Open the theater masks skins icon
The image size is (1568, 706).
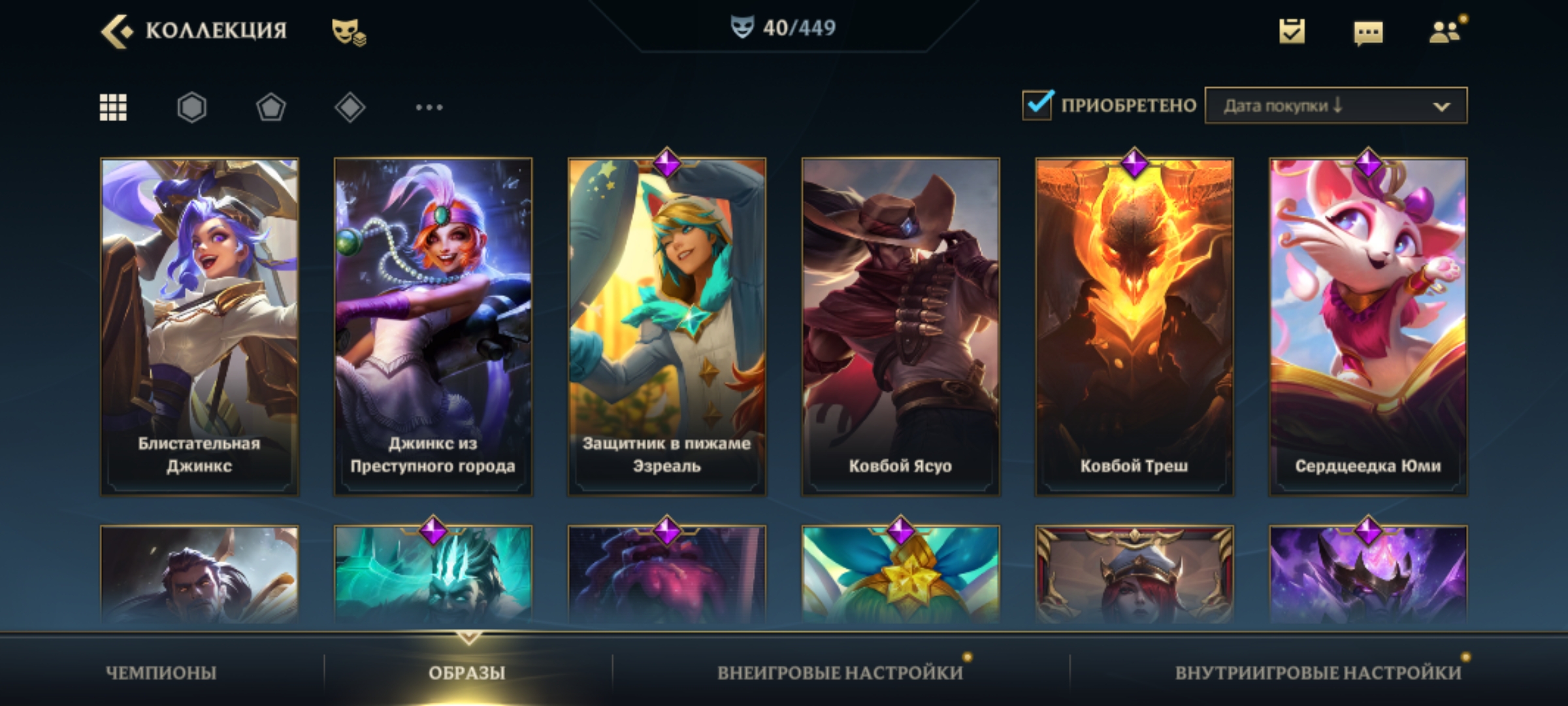pyautogui.click(x=349, y=32)
